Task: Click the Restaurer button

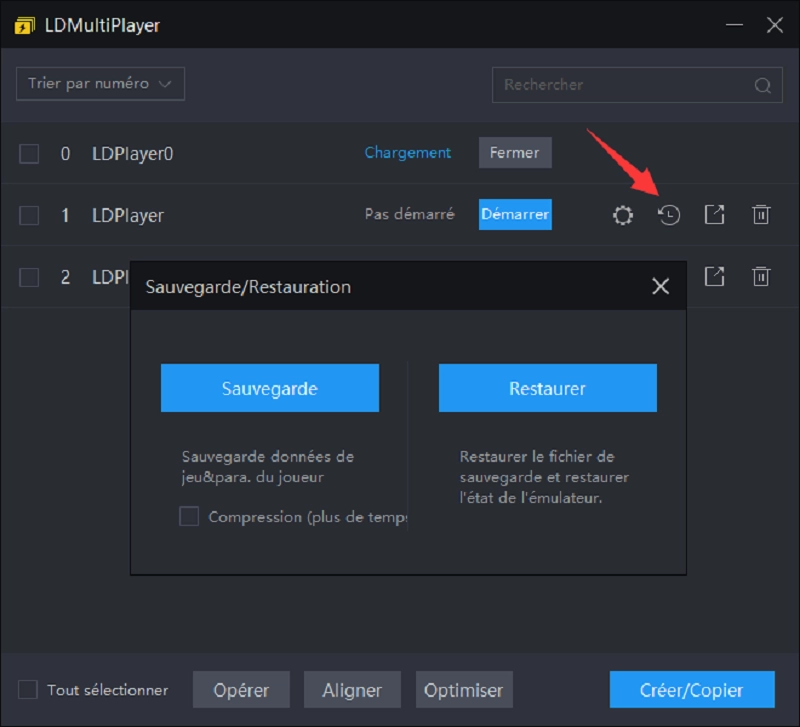Action: (547, 388)
